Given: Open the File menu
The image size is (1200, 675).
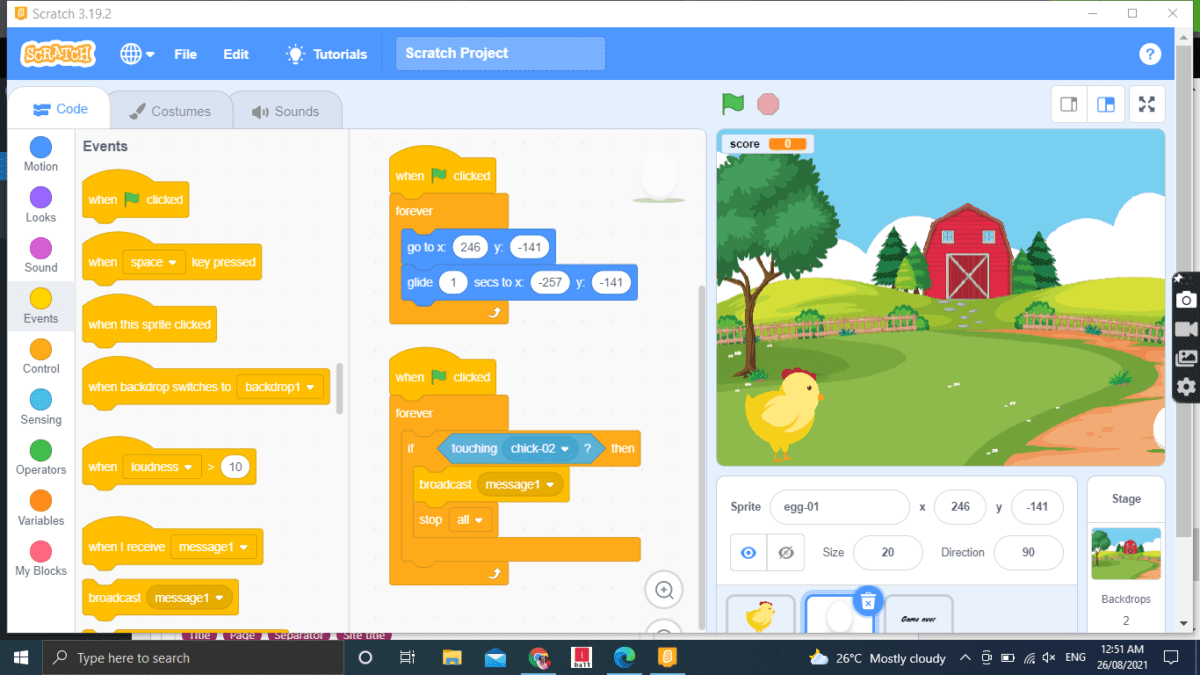Looking at the screenshot, I should tap(185, 54).
